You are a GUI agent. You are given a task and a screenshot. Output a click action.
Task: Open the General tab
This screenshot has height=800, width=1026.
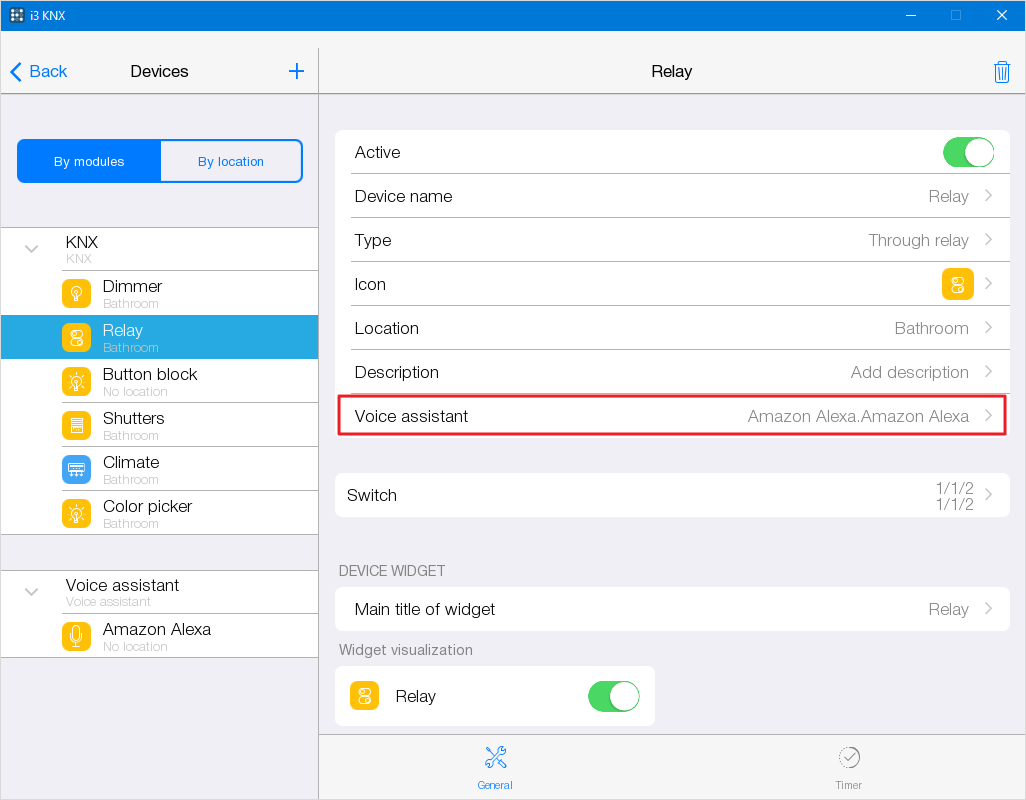(495, 767)
